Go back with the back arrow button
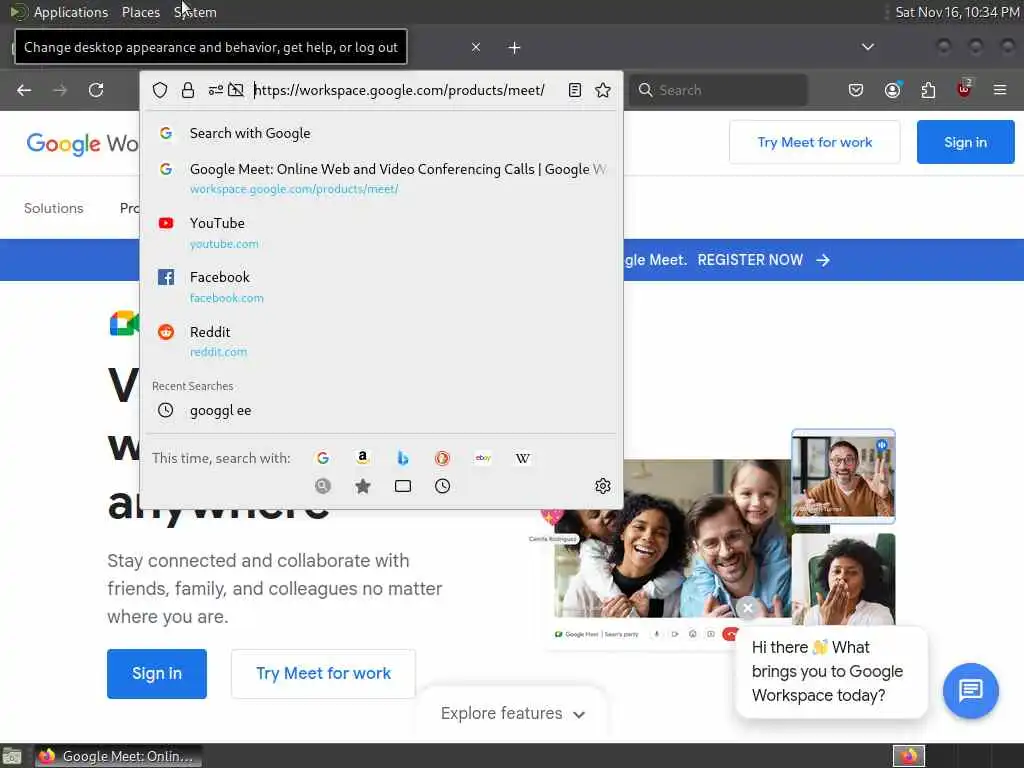This screenshot has width=1024, height=768. tap(24, 90)
